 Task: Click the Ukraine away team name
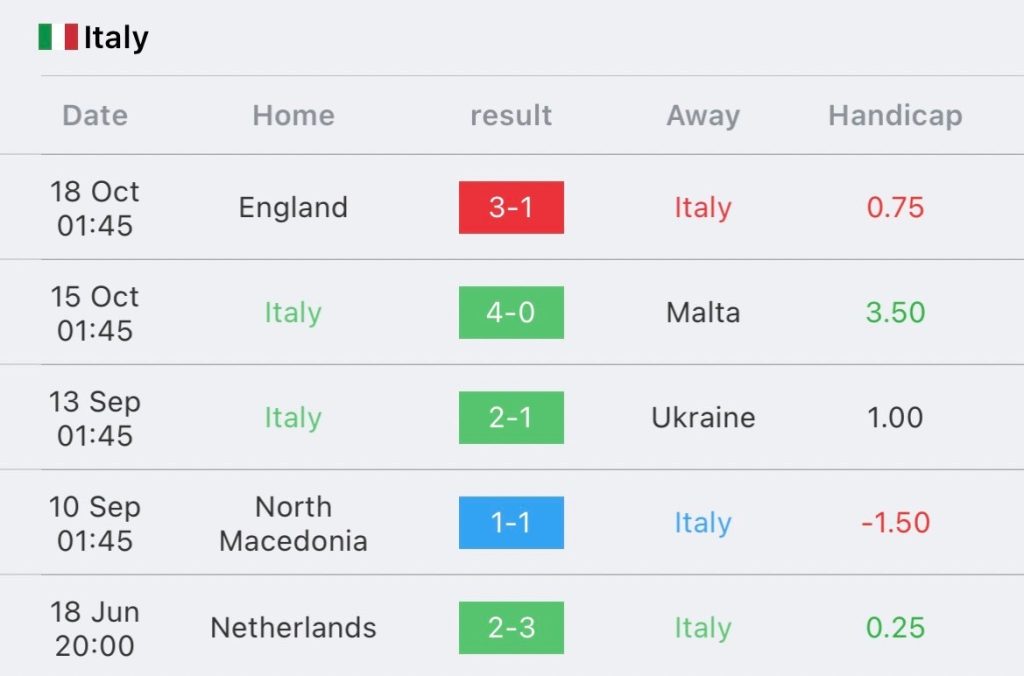(x=703, y=417)
